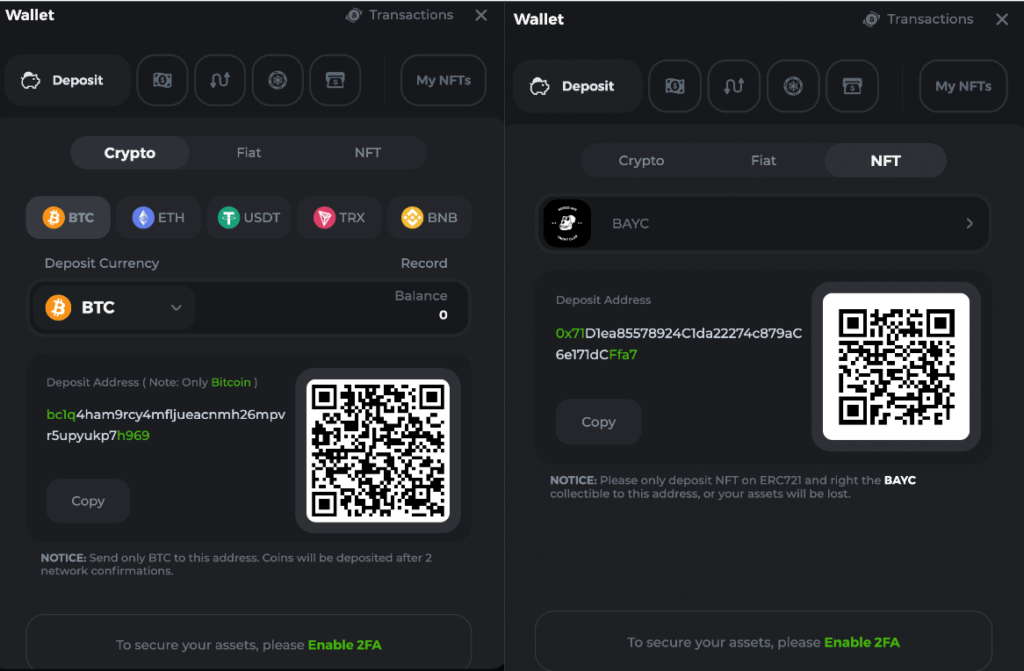Click the cash withdraw icon in the Crypto wallet panel
Viewport: 1024px width, 671px height.
(x=162, y=81)
